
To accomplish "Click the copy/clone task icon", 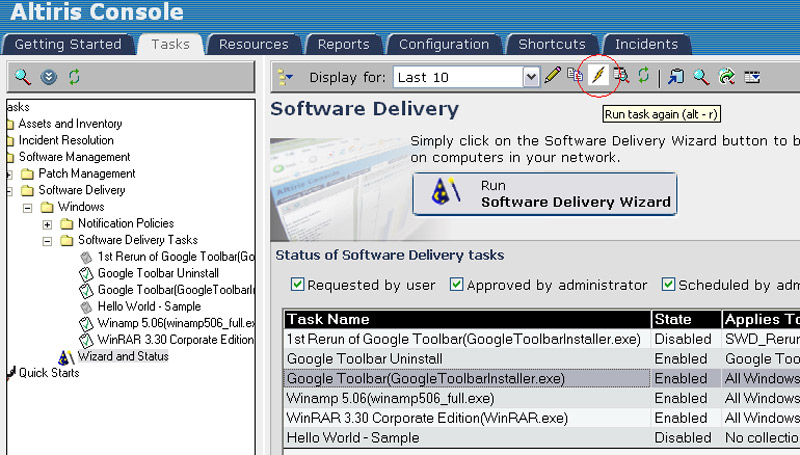I will 575,75.
